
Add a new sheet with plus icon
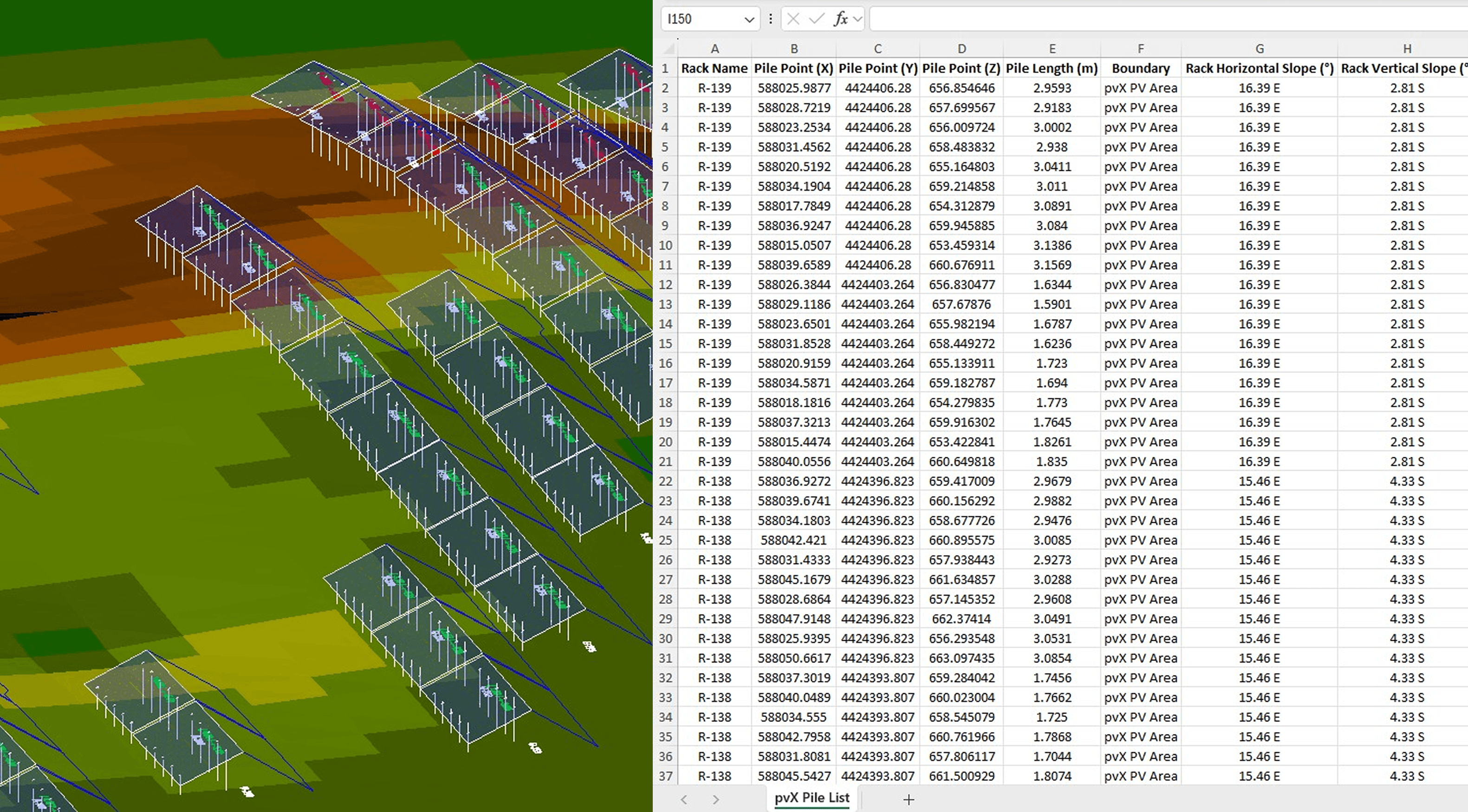[x=909, y=799]
